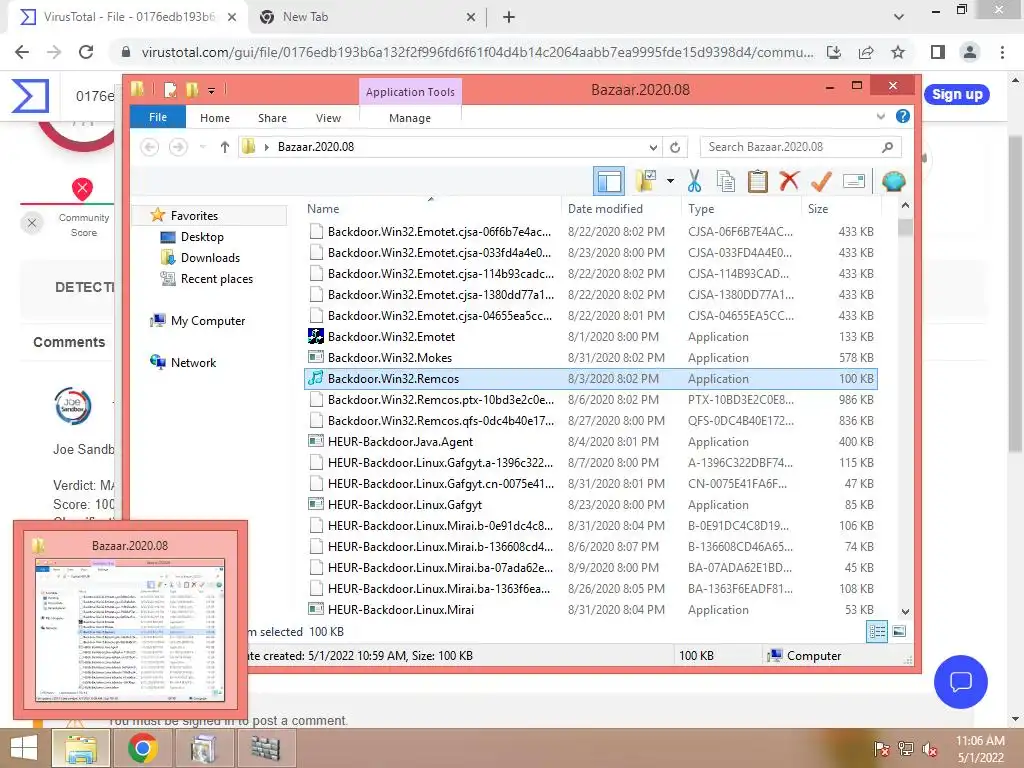Click the orange checkmark Properties icon
Viewport: 1024px width, 768px height.
pyautogui.click(x=821, y=181)
